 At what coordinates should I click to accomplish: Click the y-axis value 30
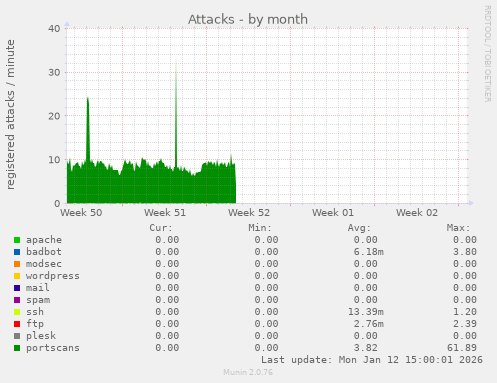[54, 72]
